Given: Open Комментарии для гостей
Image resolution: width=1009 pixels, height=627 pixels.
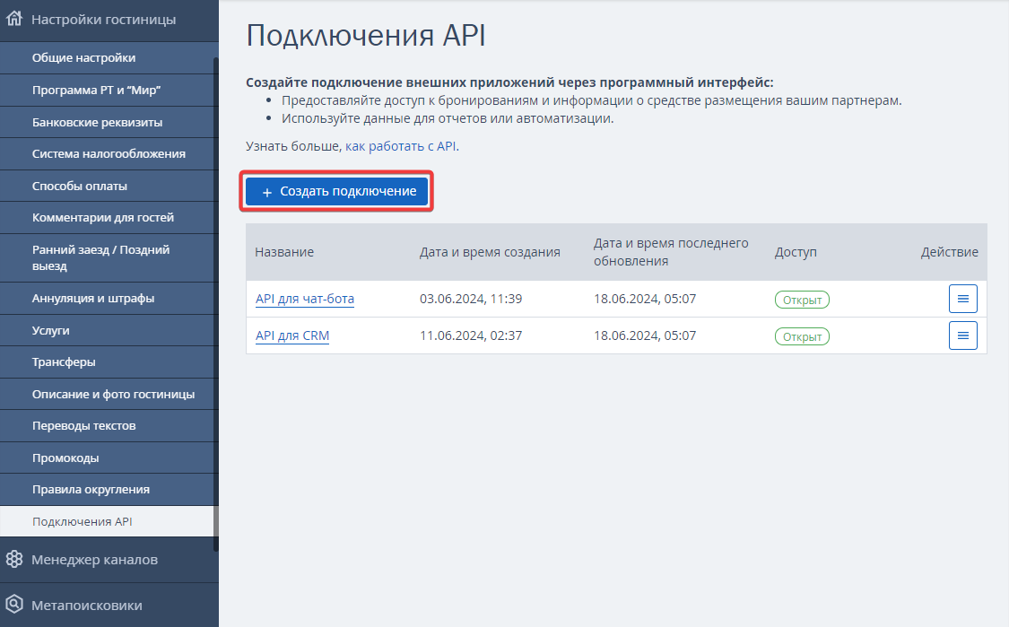Looking at the screenshot, I should (x=107, y=218).
